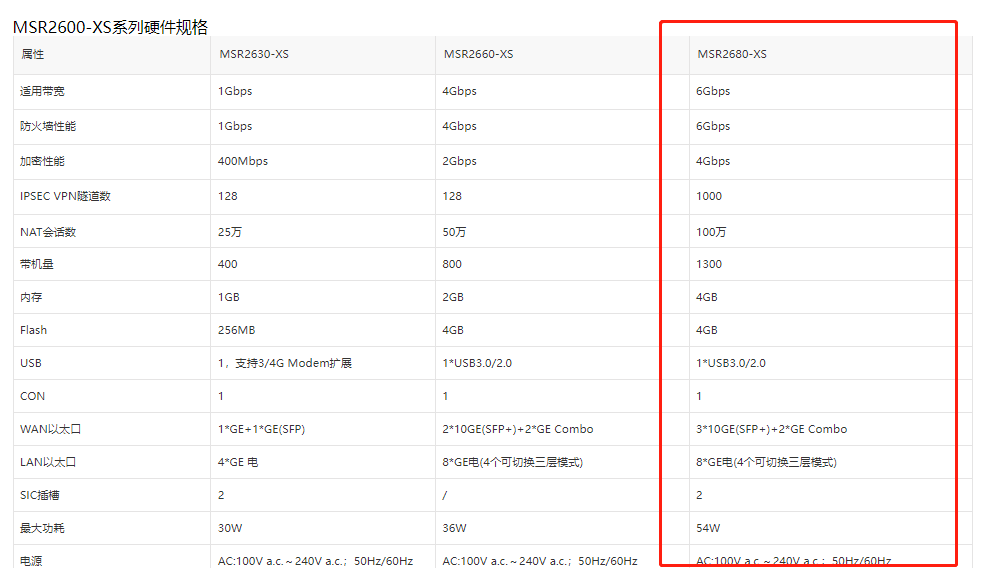Screen dimensions: 986x568
Task: Select the 属性 column header
Action: point(33,54)
